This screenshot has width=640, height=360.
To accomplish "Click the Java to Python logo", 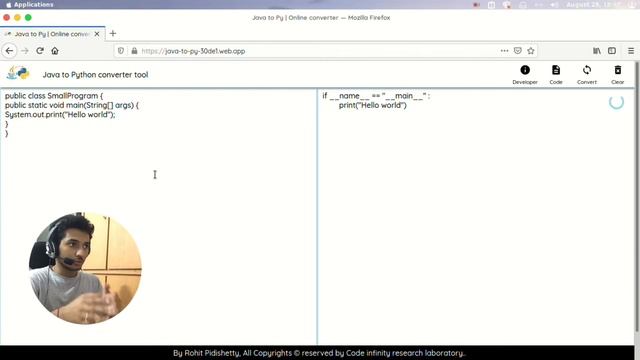I will point(18,73).
